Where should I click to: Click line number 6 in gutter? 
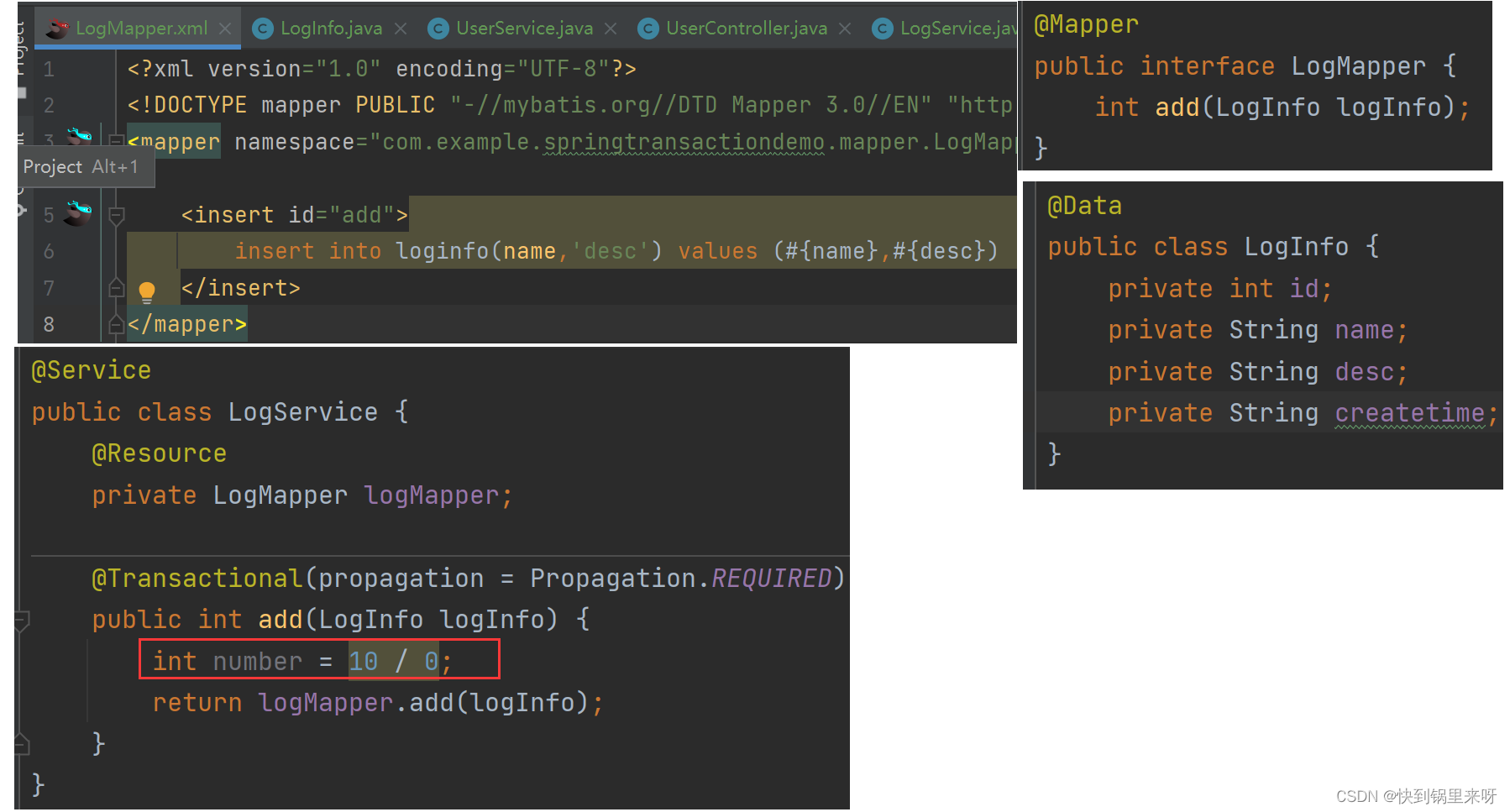coord(49,251)
